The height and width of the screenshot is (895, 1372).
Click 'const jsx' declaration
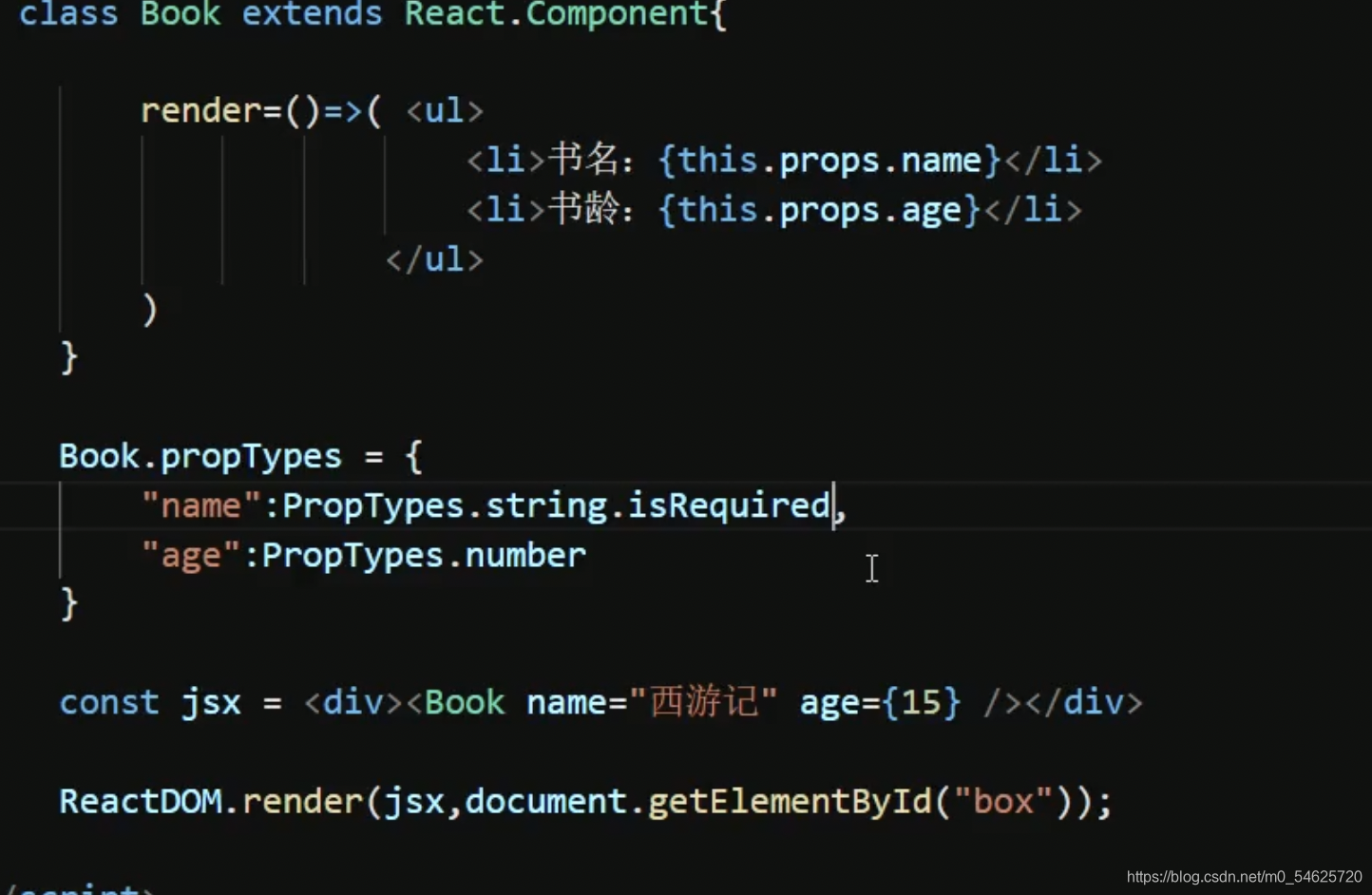150,703
